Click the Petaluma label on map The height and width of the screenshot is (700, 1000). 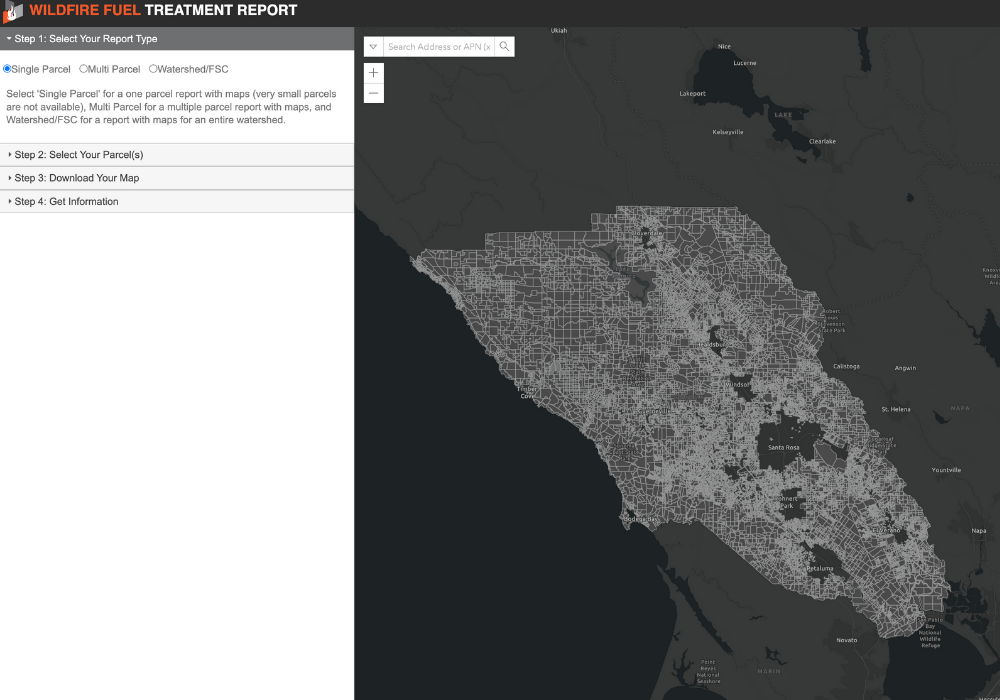click(820, 569)
